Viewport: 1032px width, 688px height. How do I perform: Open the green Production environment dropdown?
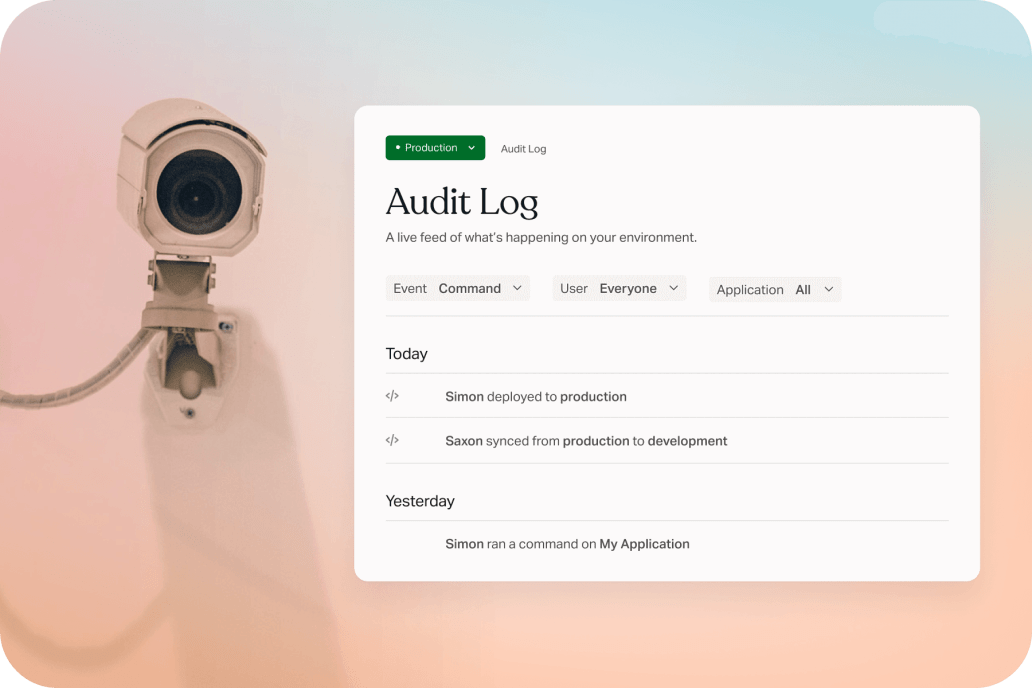coord(435,148)
